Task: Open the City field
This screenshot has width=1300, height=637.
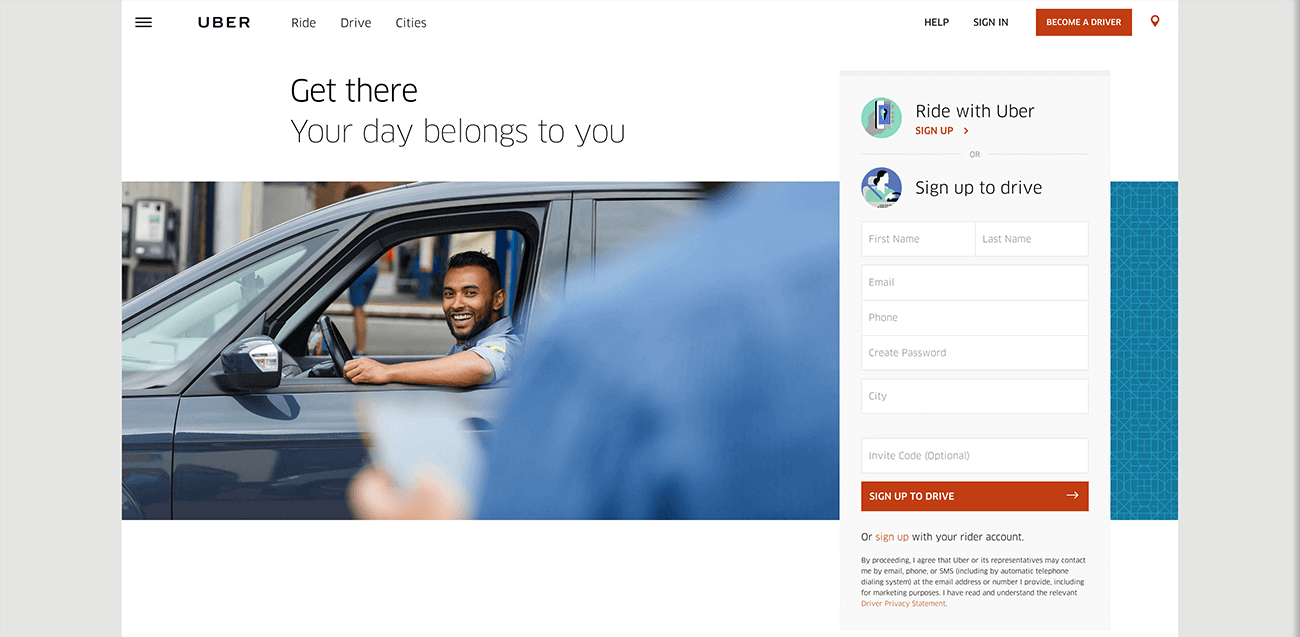Action: (x=975, y=396)
